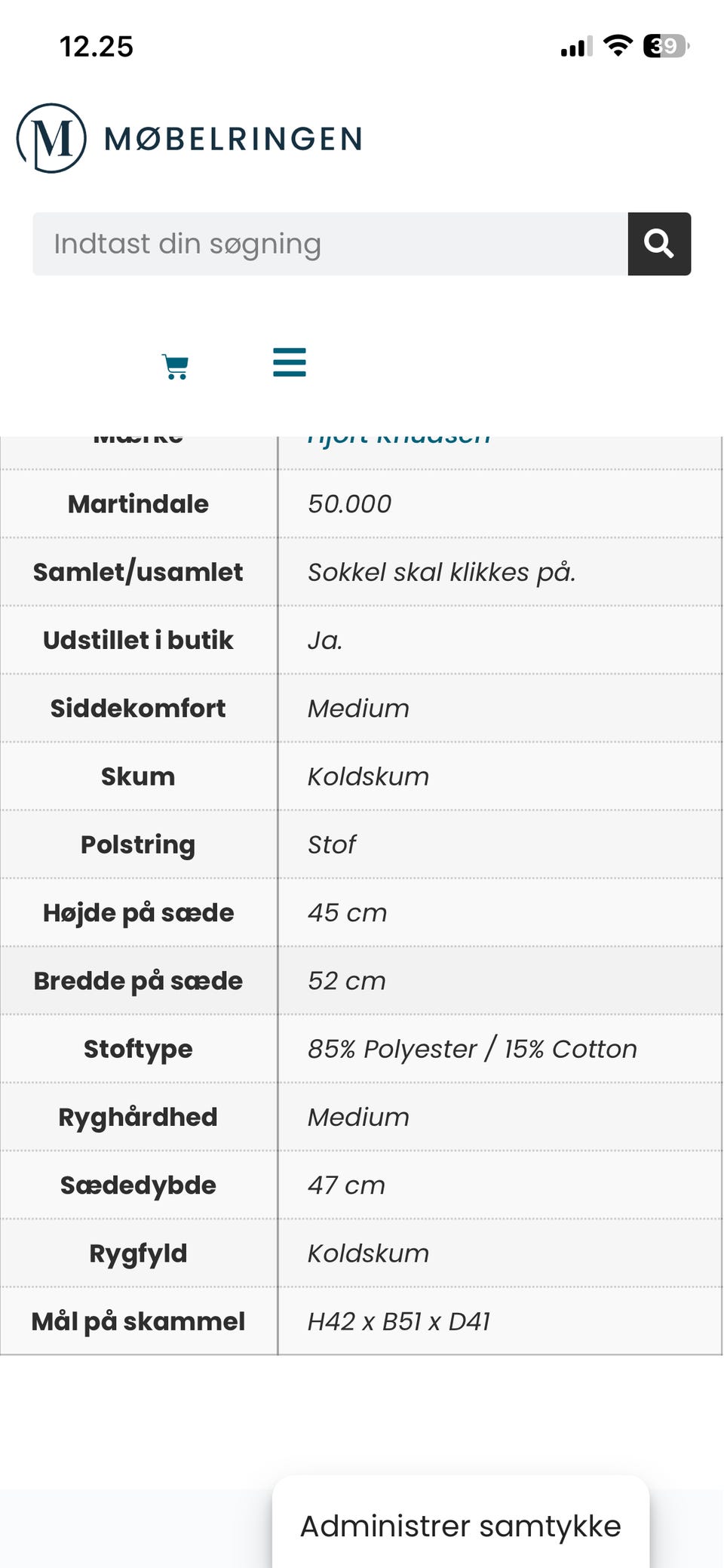The height and width of the screenshot is (1568, 724).
Task: Tap the 'Sokkel skal klikkes på' value
Action: [441, 572]
